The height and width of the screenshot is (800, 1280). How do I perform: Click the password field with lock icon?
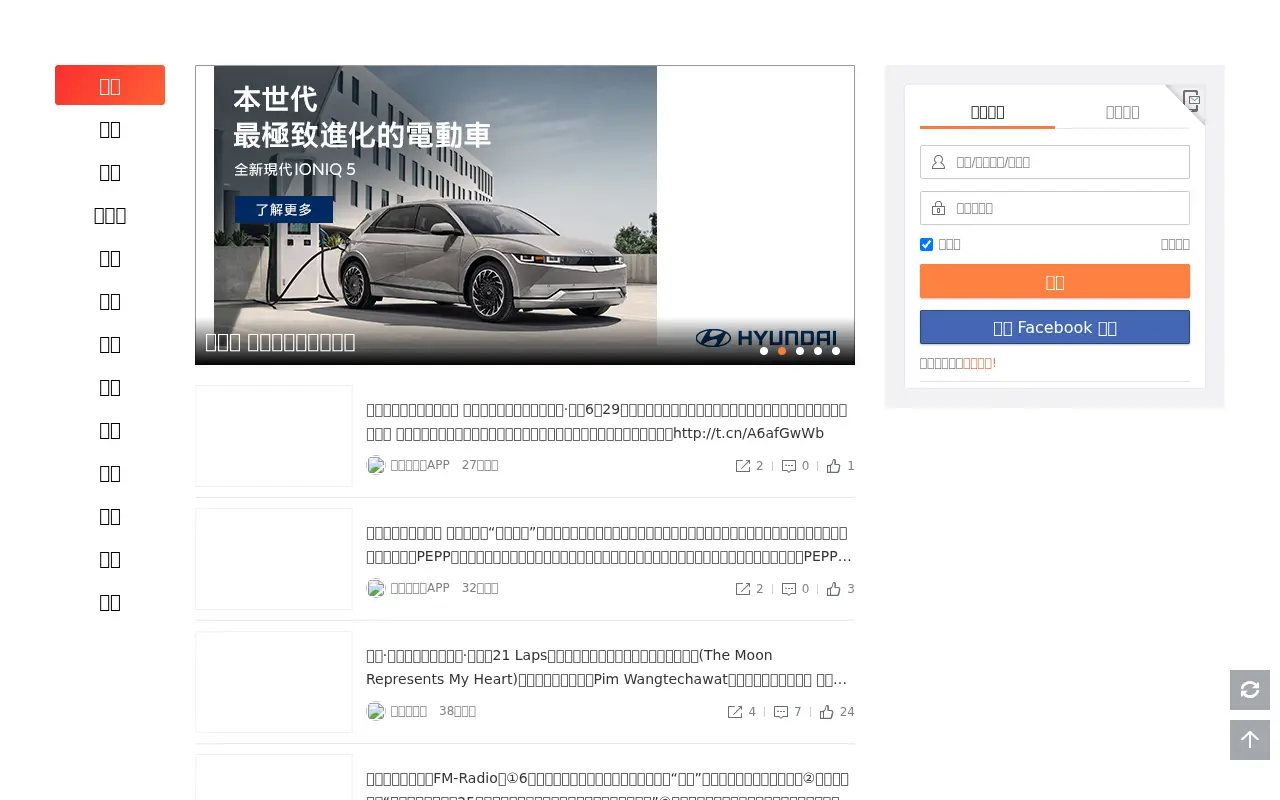click(1055, 208)
